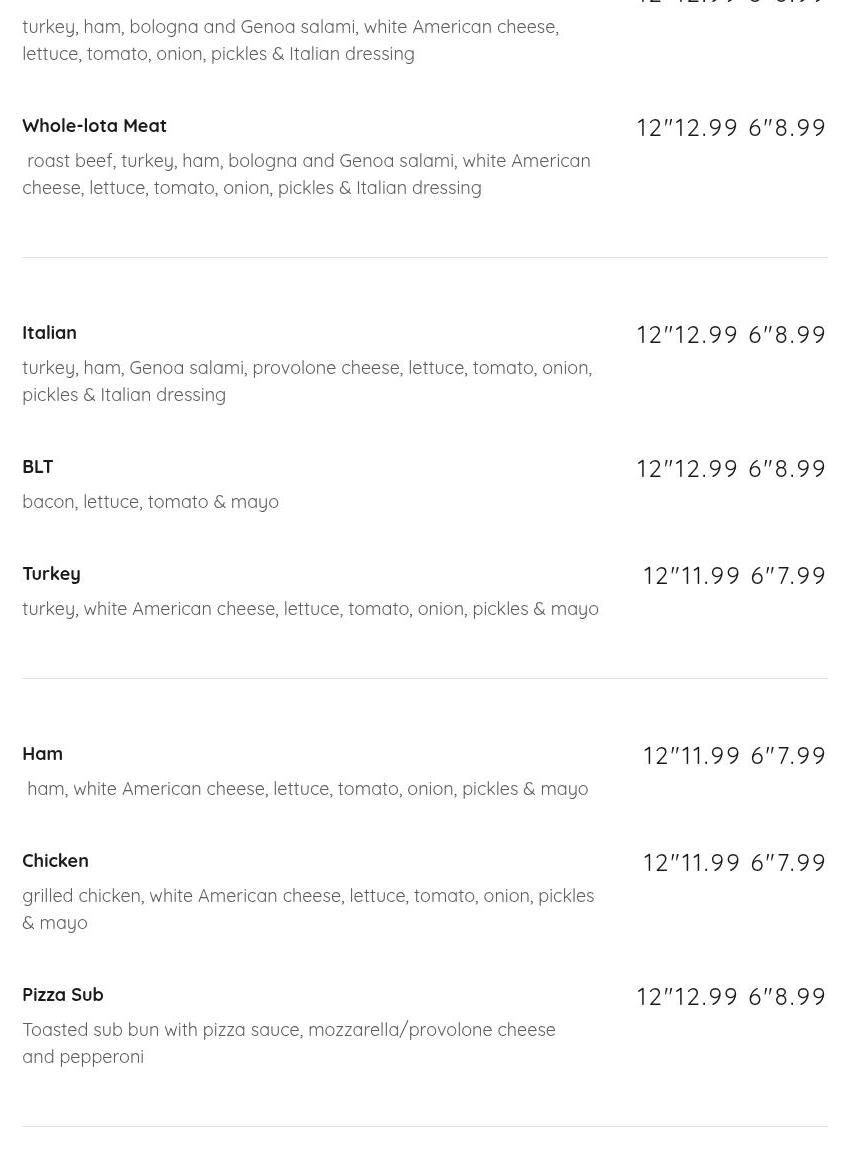
Task: Click the Whole-lota Meat price text
Action: (x=731, y=128)
